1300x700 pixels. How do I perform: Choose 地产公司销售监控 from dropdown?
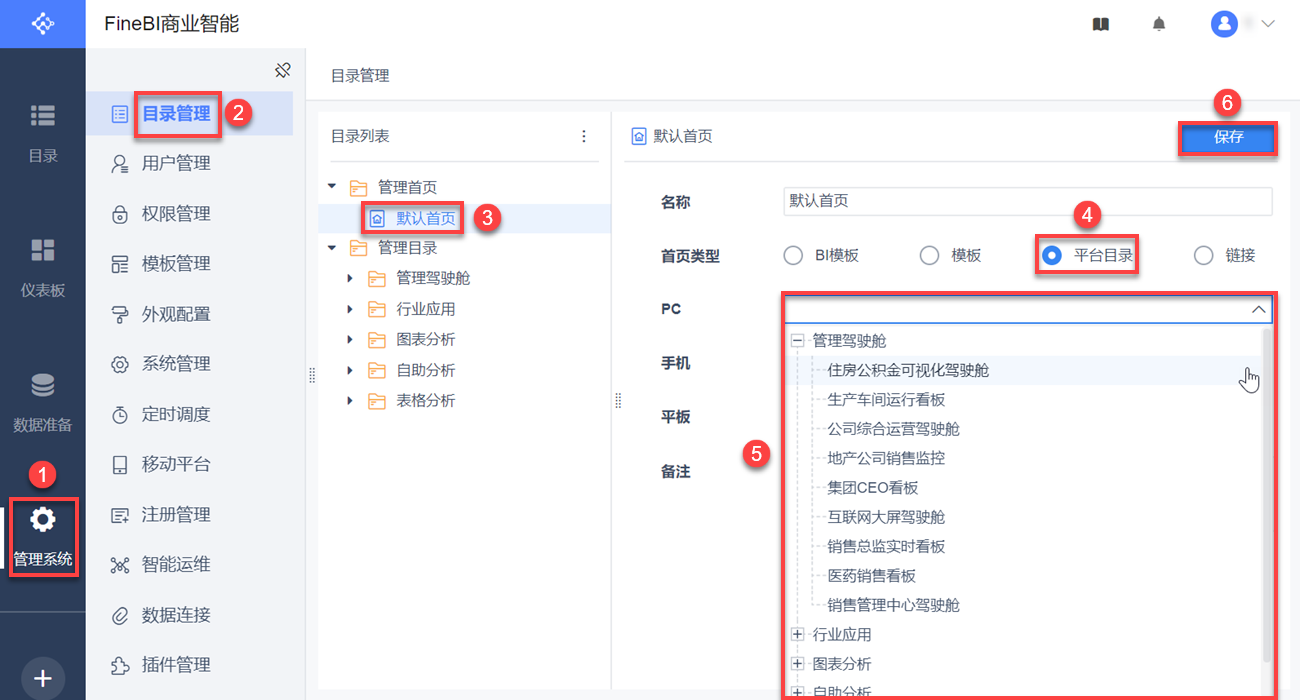tap(886, 458)
